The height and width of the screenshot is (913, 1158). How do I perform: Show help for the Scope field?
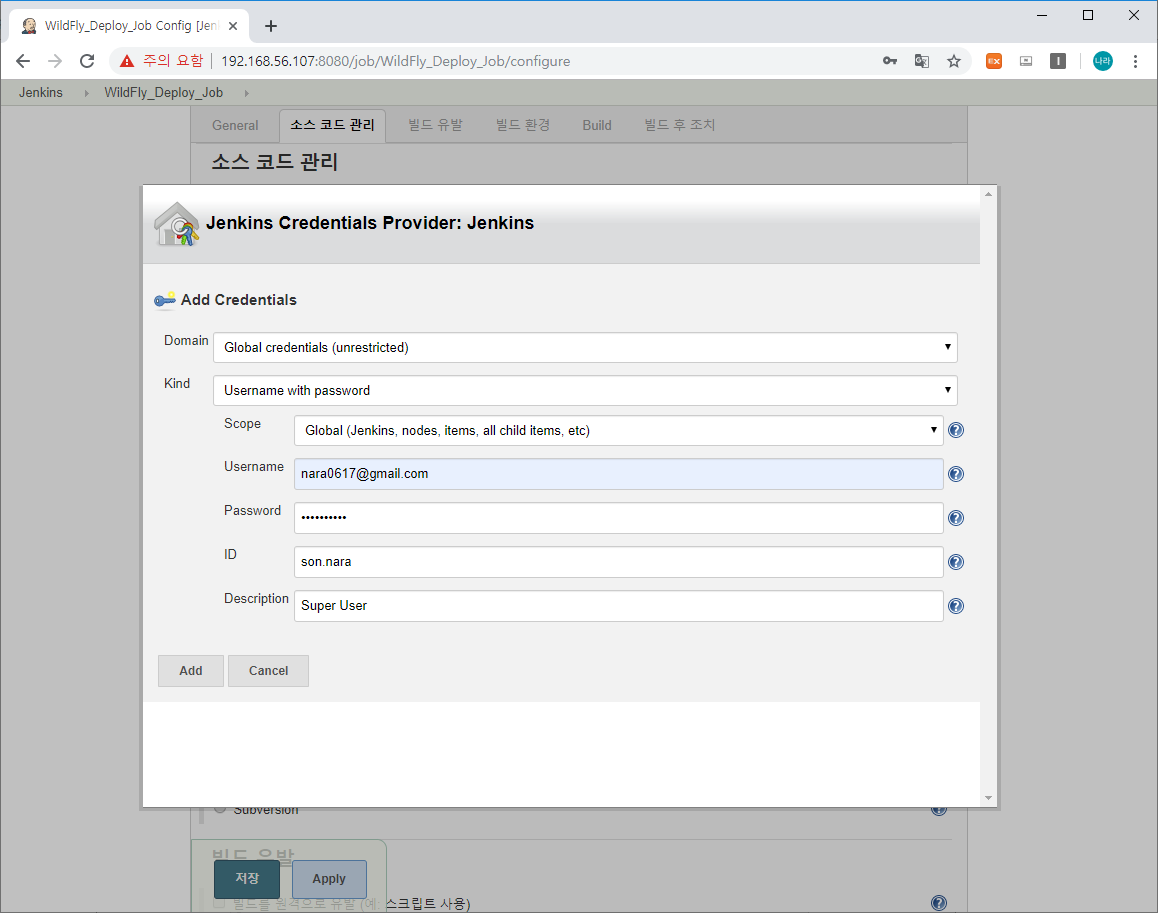tap(956, 430)
